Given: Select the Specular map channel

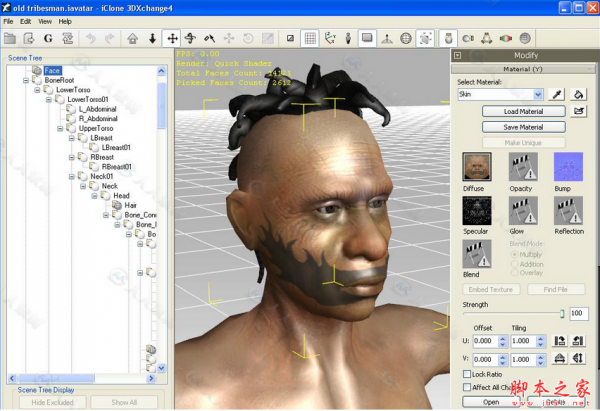Looking at the screenshot, I should click(x=476, y=211).
